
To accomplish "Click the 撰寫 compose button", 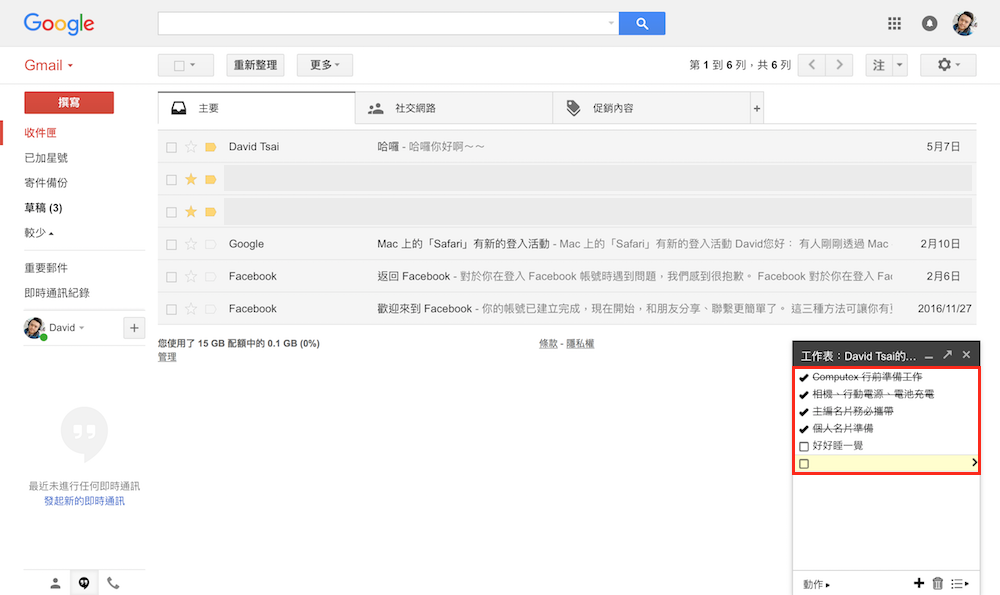I will (x=69, y=102).
